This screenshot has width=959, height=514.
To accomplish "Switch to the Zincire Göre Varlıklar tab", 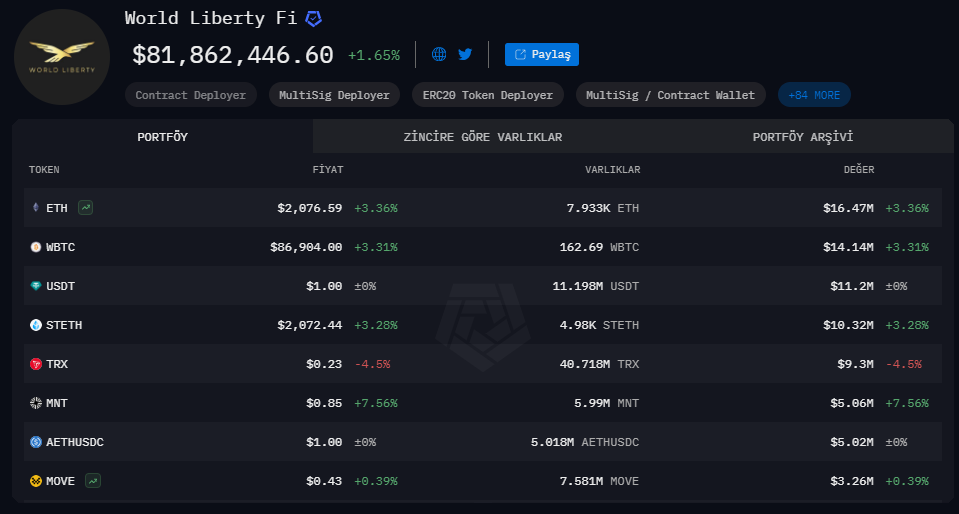I will [x=482, y=137].
